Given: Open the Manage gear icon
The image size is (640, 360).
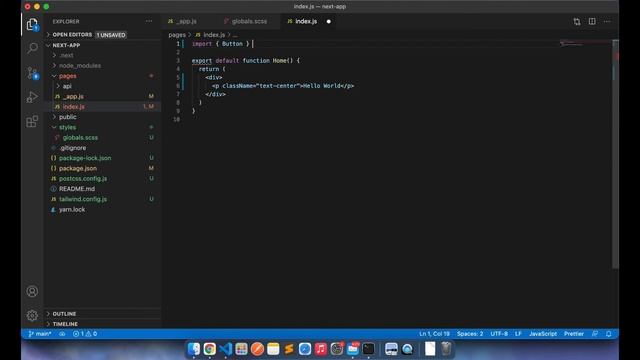Looking at the screenshot, I should 32,315.
